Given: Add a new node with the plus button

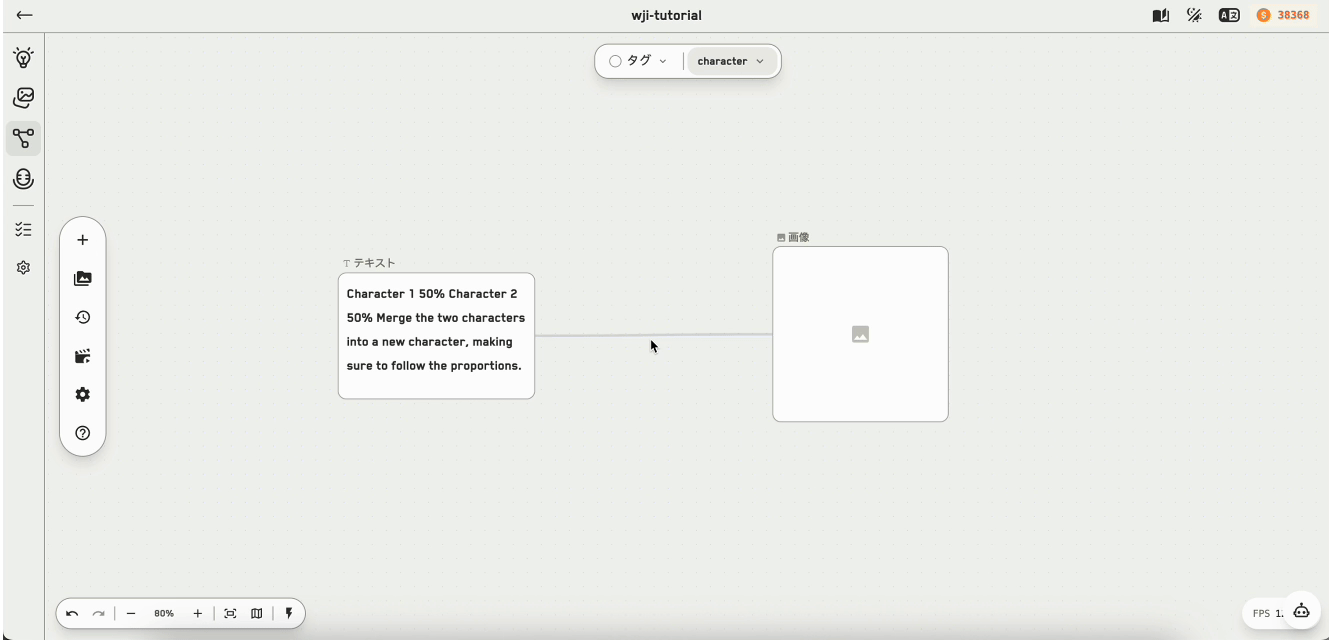Looking at the screenshot, I should pos(83,240).
